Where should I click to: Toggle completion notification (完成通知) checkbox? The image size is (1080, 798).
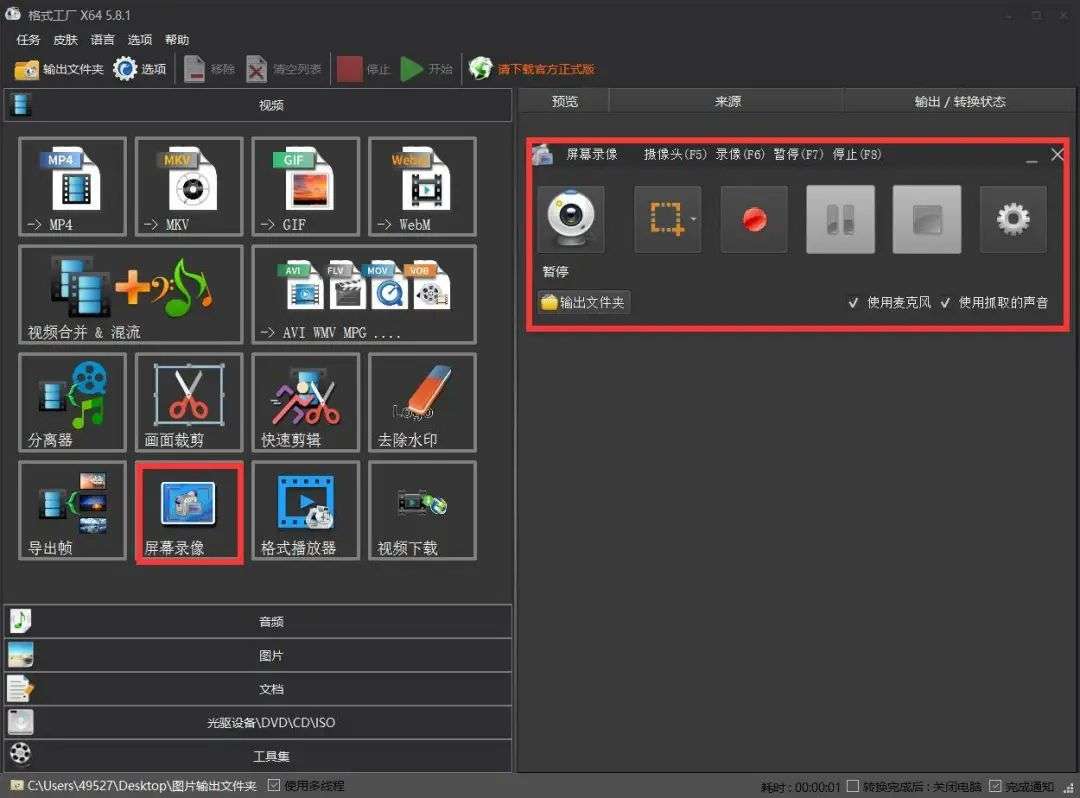(995, 786)
